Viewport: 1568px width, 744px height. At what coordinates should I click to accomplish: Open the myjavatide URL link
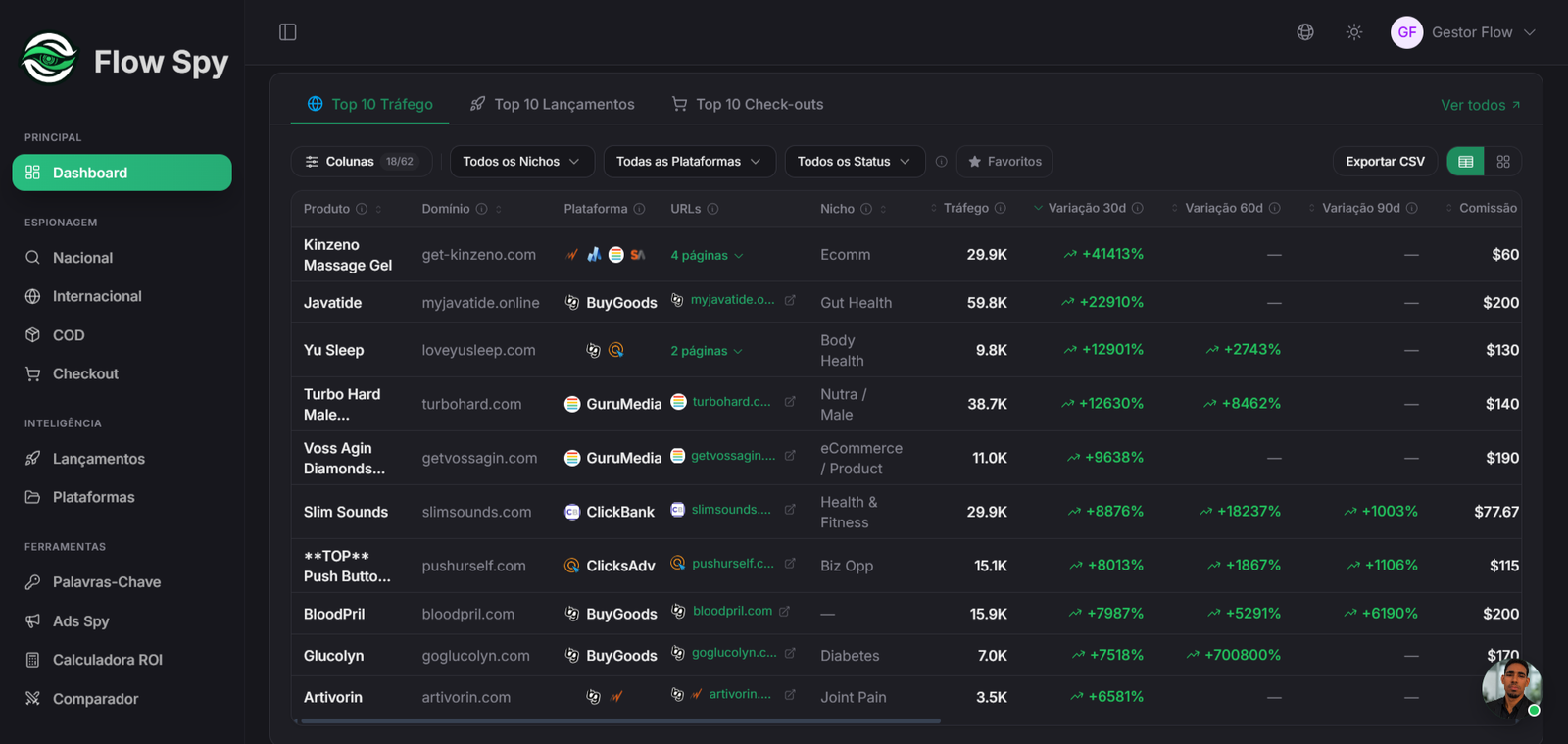click(x=732, y=300)
